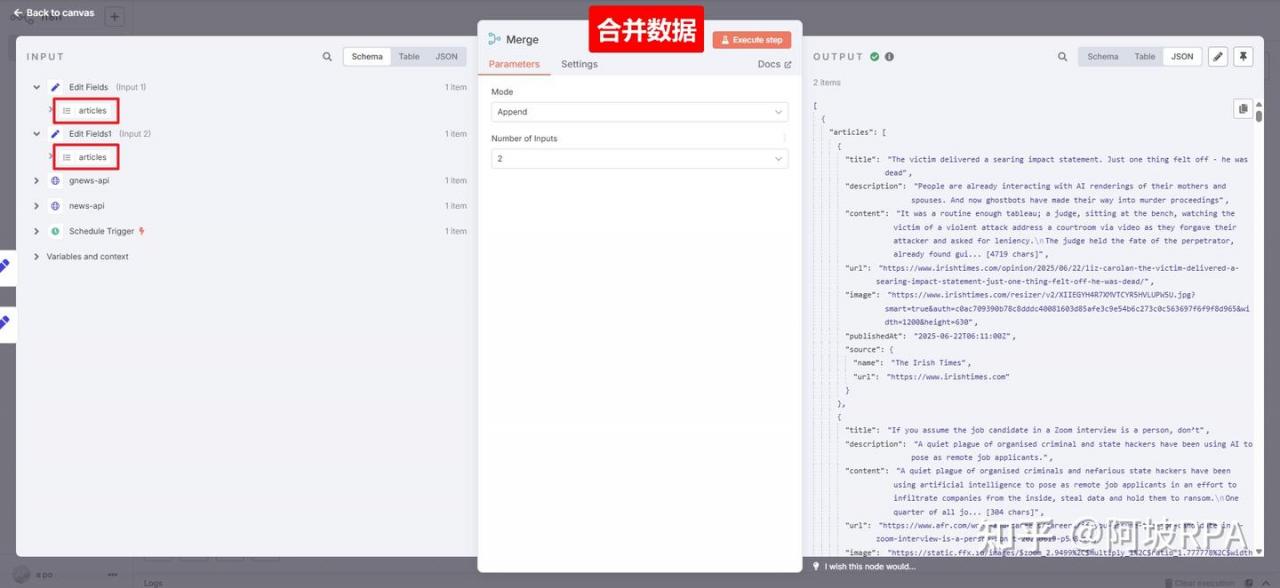Click the info icon next to OUTPUT
The width and height of the screenshot is (1280, 588).
(x=889, y=57)
